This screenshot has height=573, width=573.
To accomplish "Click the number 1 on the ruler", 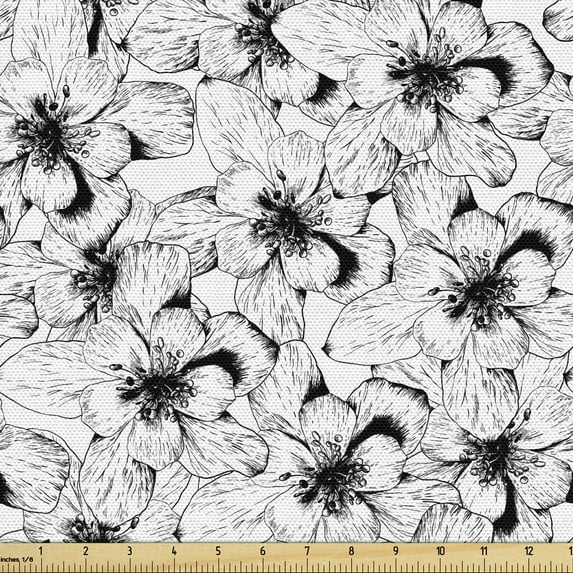I will [41, 551].
